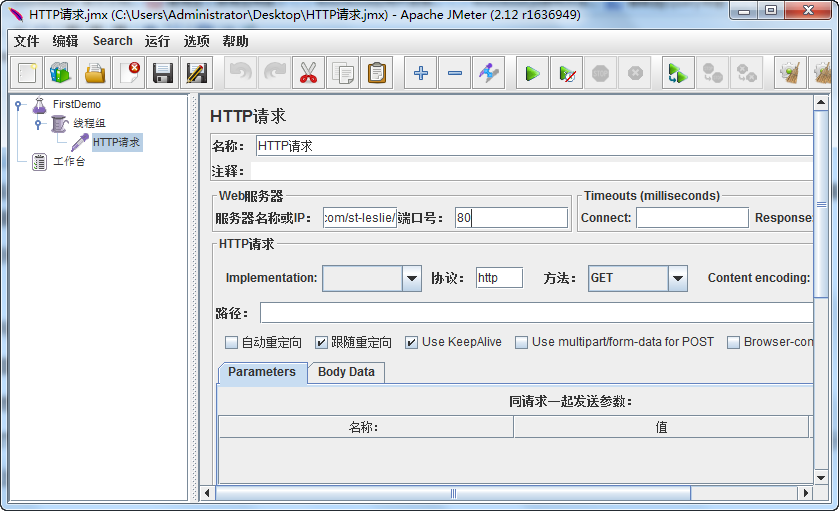Toggle the Use KeepAlive checkbox

(411, 342)
